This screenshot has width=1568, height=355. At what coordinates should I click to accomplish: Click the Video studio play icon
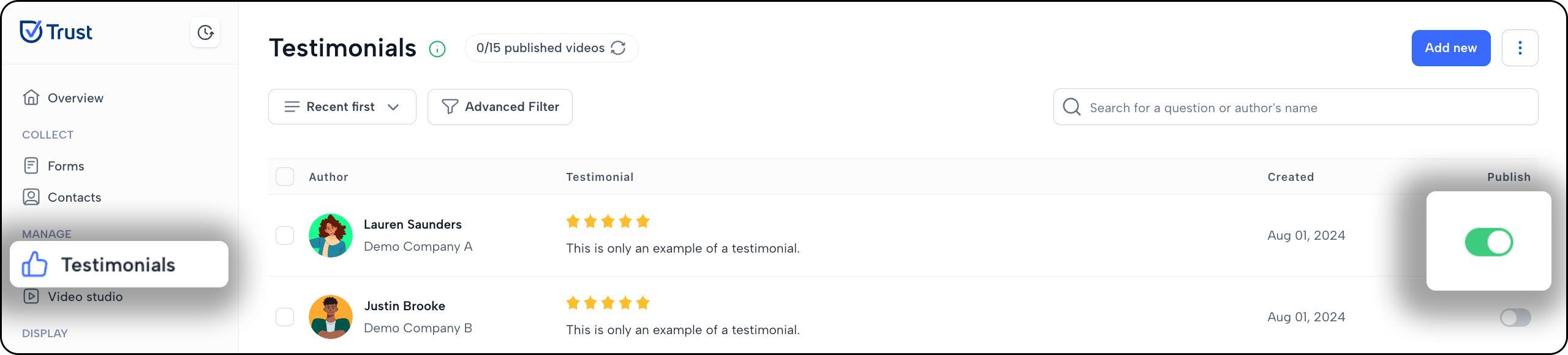(x=31, y=297)
